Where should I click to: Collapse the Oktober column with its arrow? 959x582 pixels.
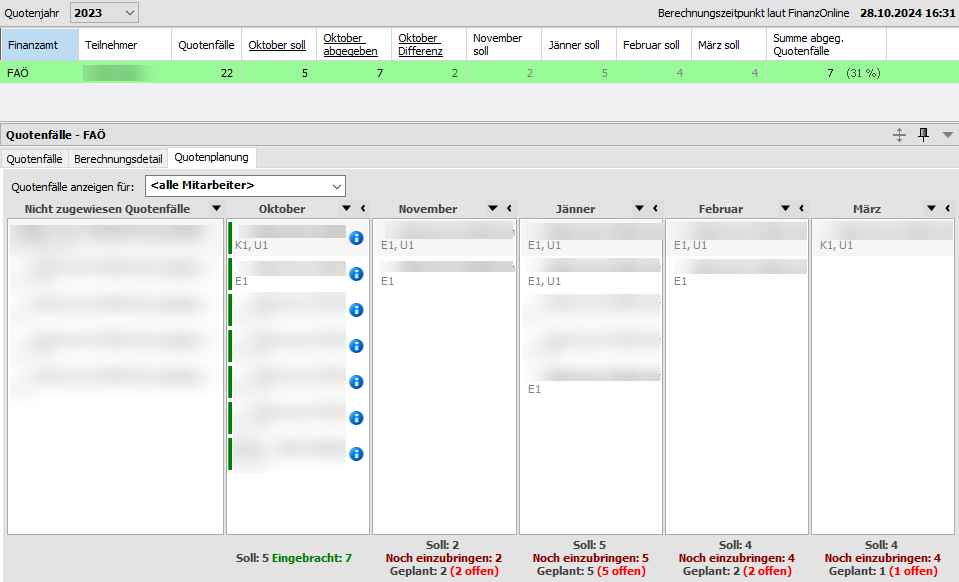click(x=362, y=209)
